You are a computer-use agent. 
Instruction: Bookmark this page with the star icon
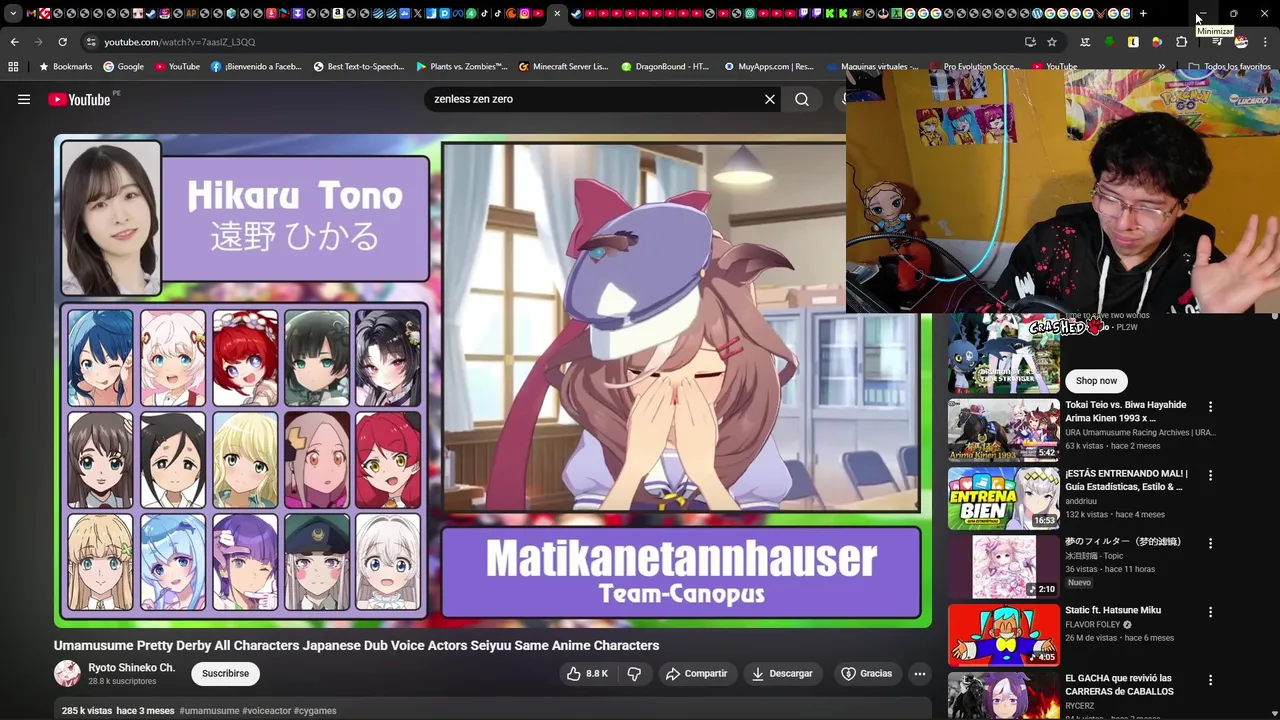click(1052, 42)
